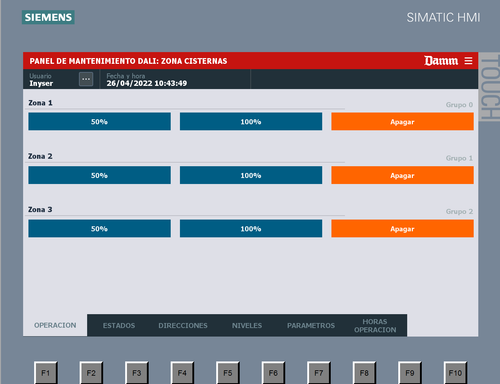Click the F2 function key
500x384 pixels.
click(x=91, y=373)
